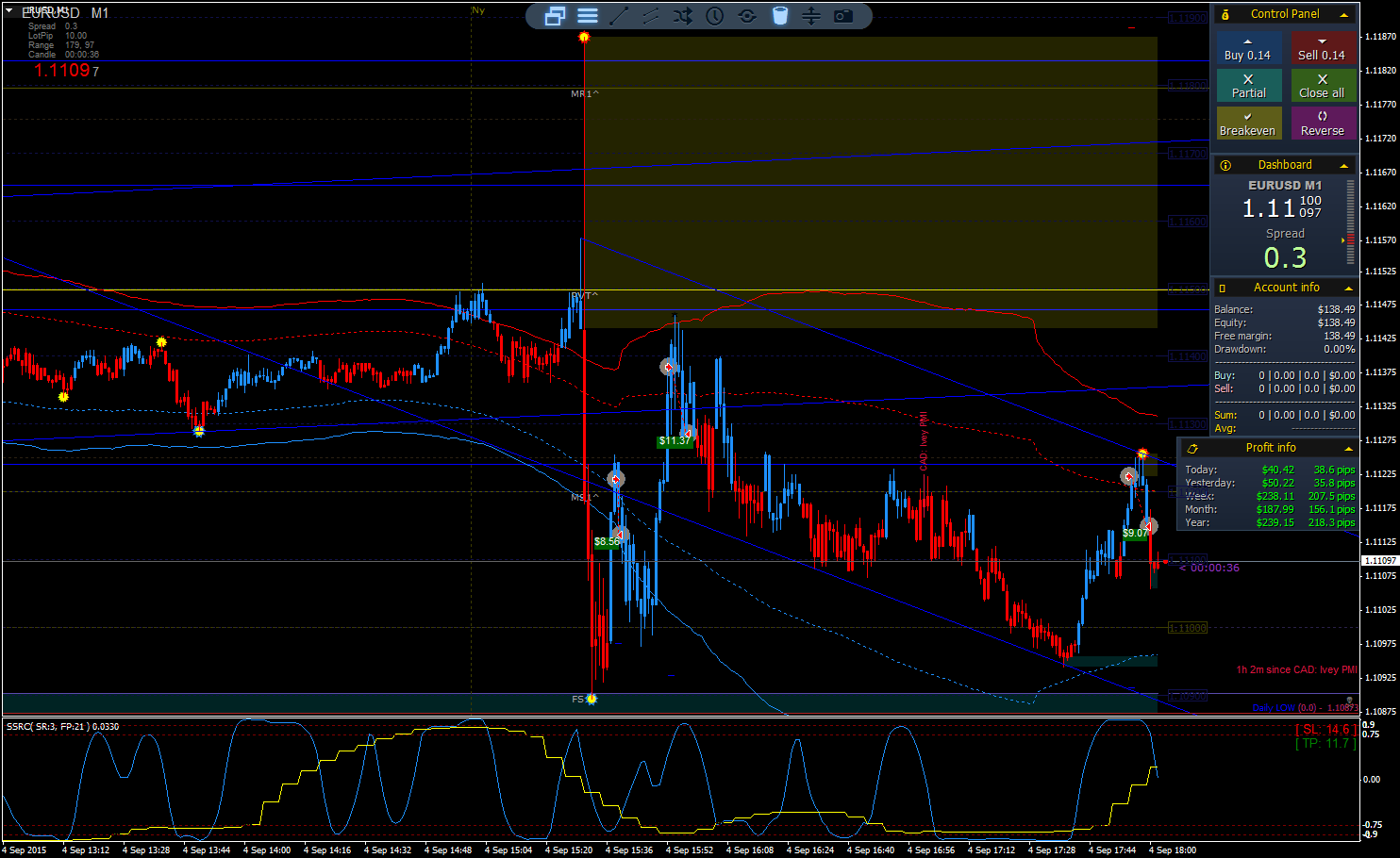Click the Sell 0.14 button
1400x858 pixels.
click(1323, 49)
